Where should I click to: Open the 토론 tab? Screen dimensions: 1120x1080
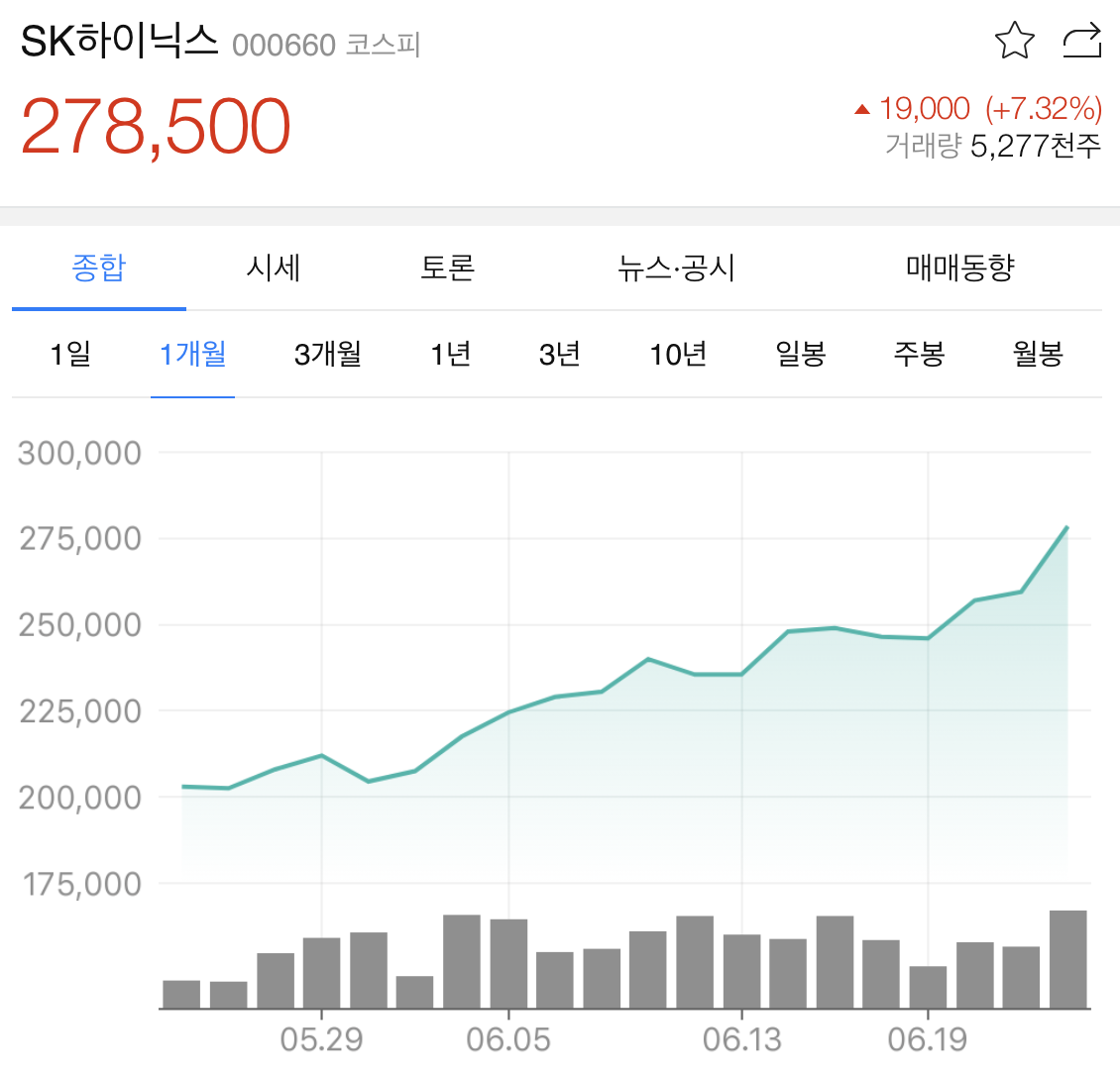click(447, 269)
